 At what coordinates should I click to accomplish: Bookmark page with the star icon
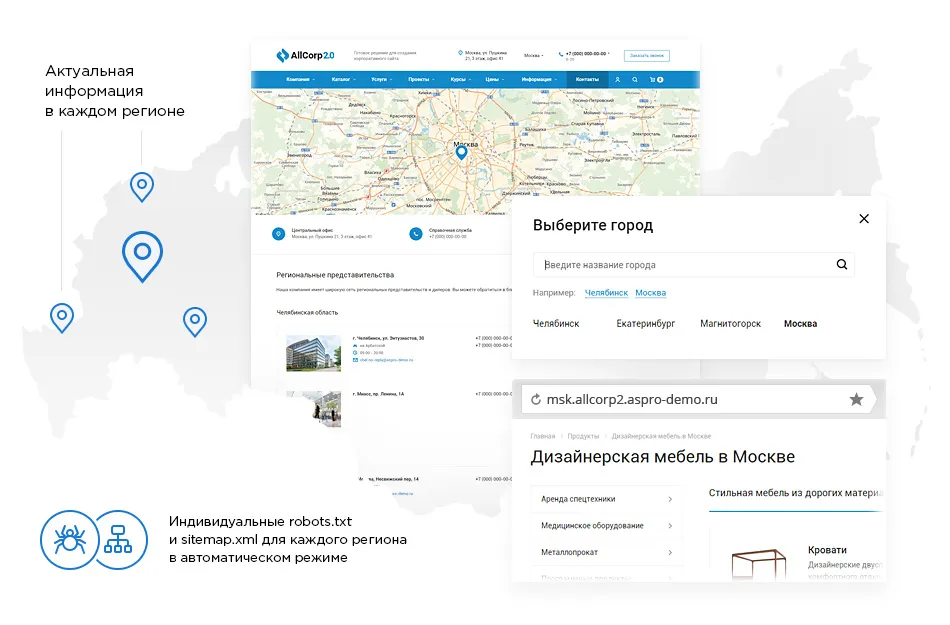pos(856,399)
